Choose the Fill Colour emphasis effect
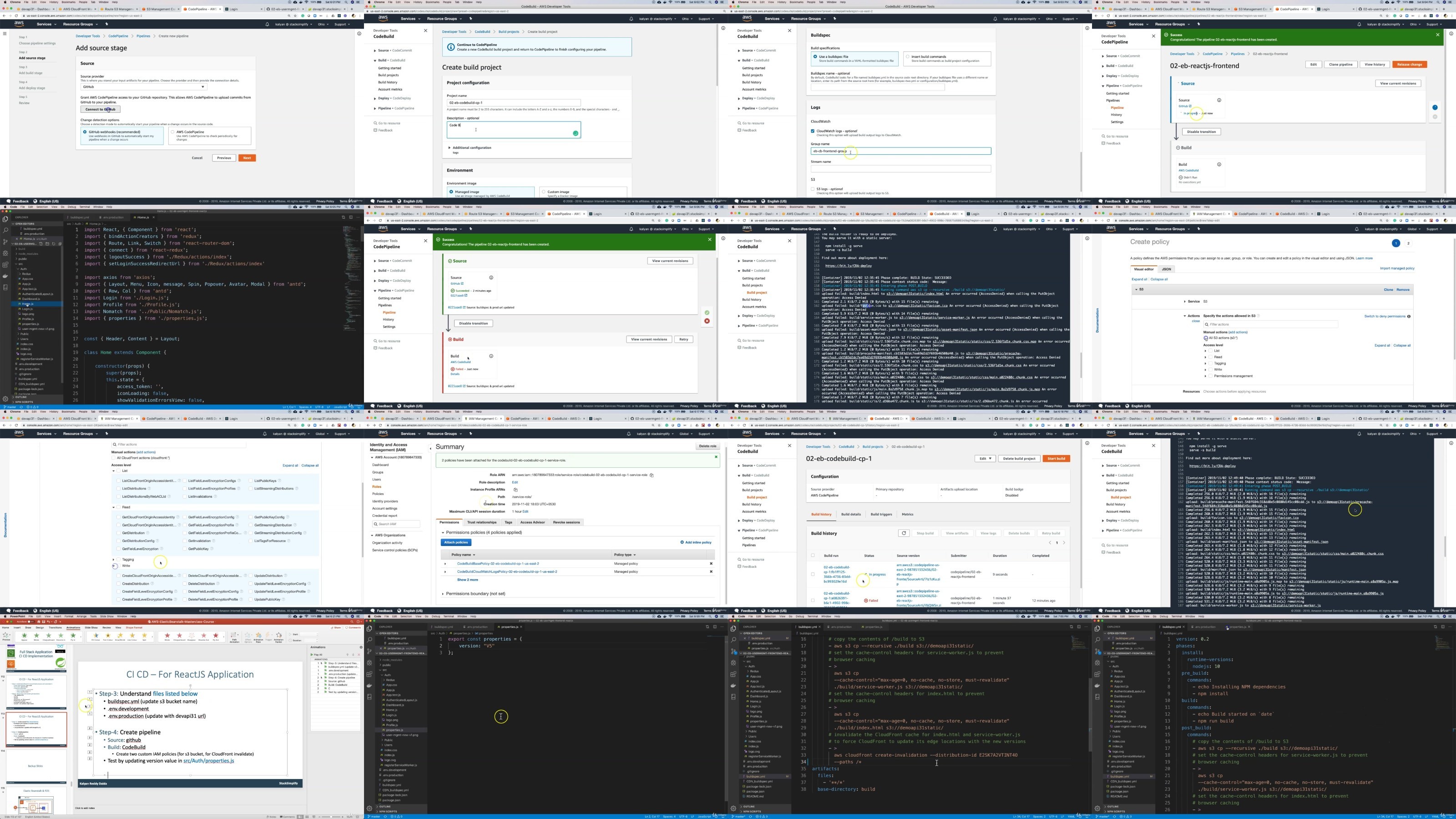 point(96,636)
